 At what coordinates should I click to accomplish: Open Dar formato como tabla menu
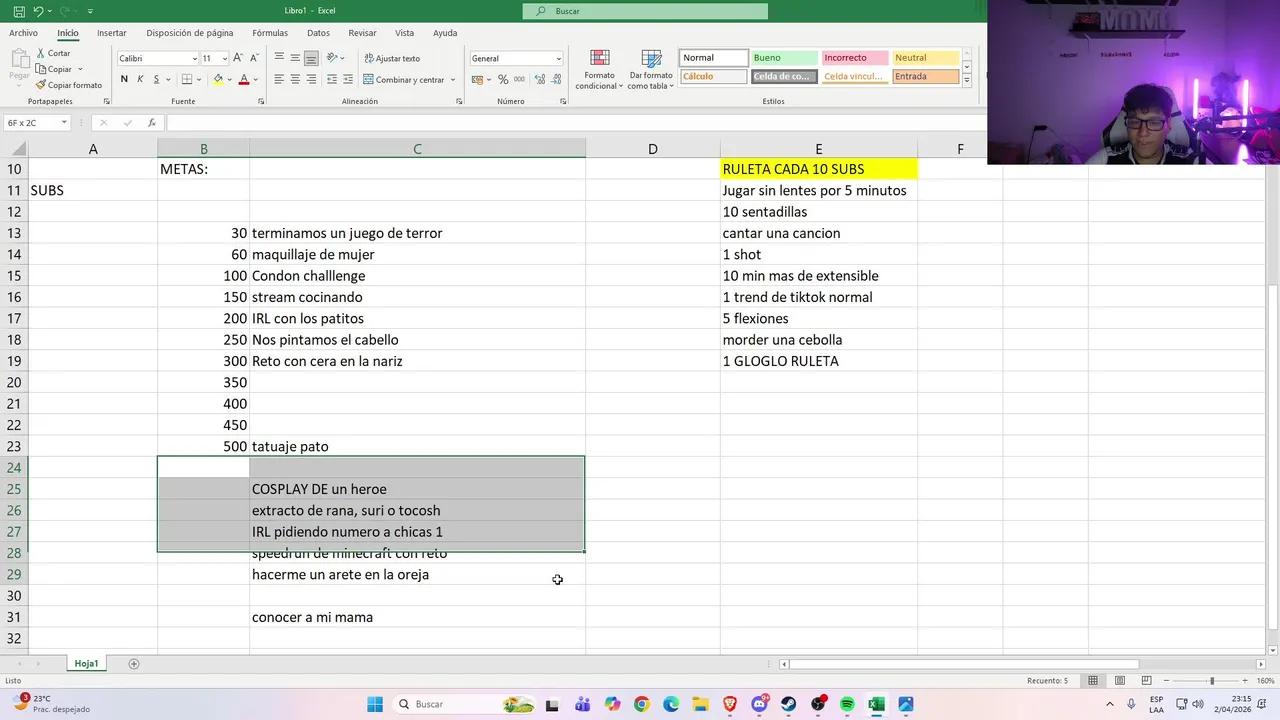point(651,69)
